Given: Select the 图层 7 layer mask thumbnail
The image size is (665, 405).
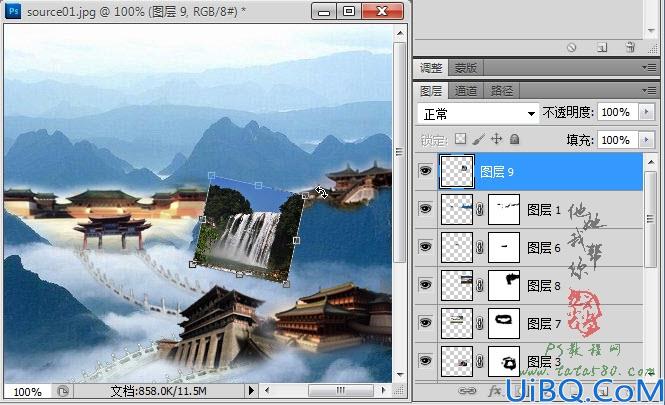Looking at the screenshot, I should [x=504, y=323].
